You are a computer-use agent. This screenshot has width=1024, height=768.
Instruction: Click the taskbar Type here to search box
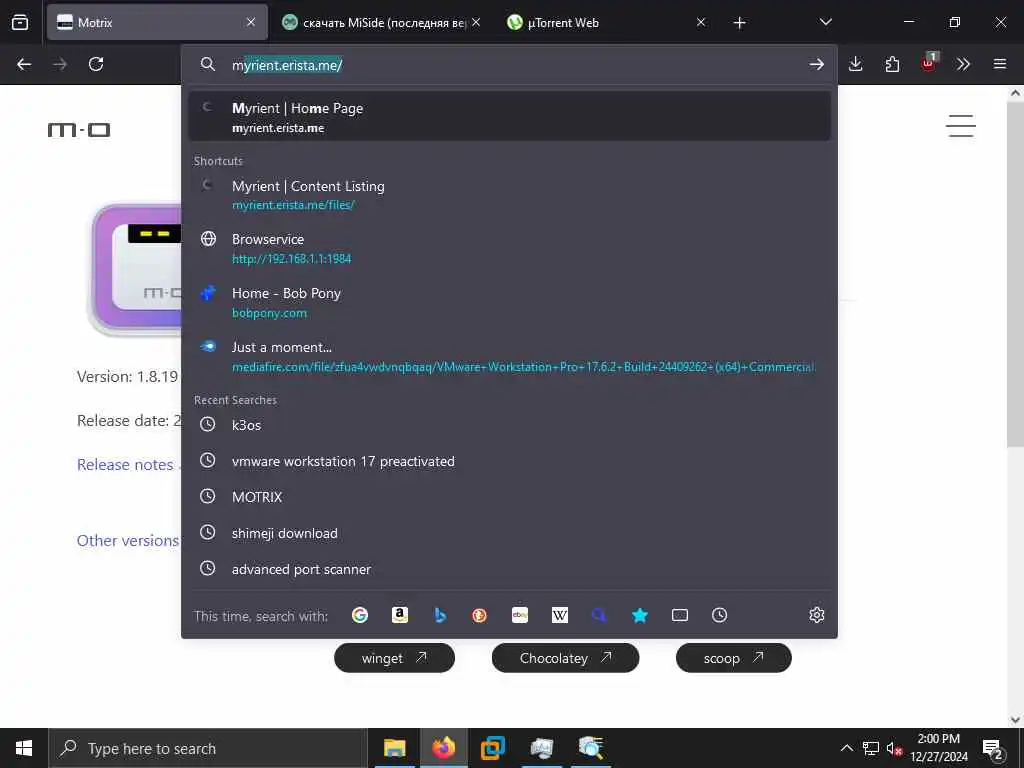pyautogui.click(x=208, y=748)
